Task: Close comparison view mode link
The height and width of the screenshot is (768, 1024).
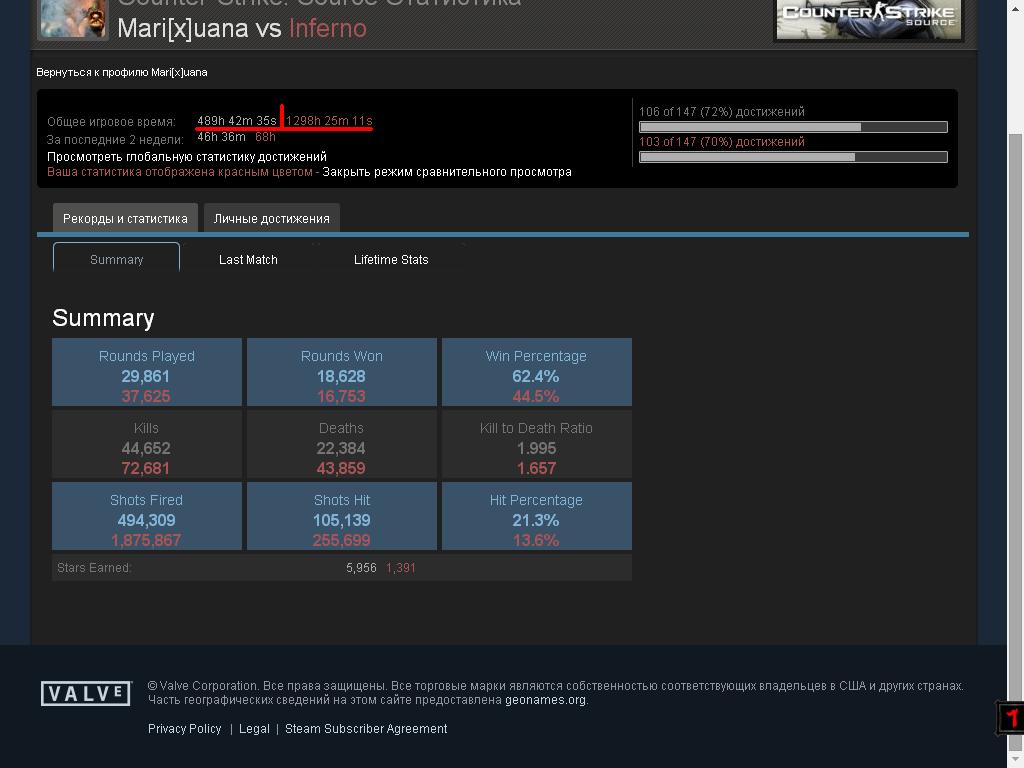Action: click(x=447, y=172)
